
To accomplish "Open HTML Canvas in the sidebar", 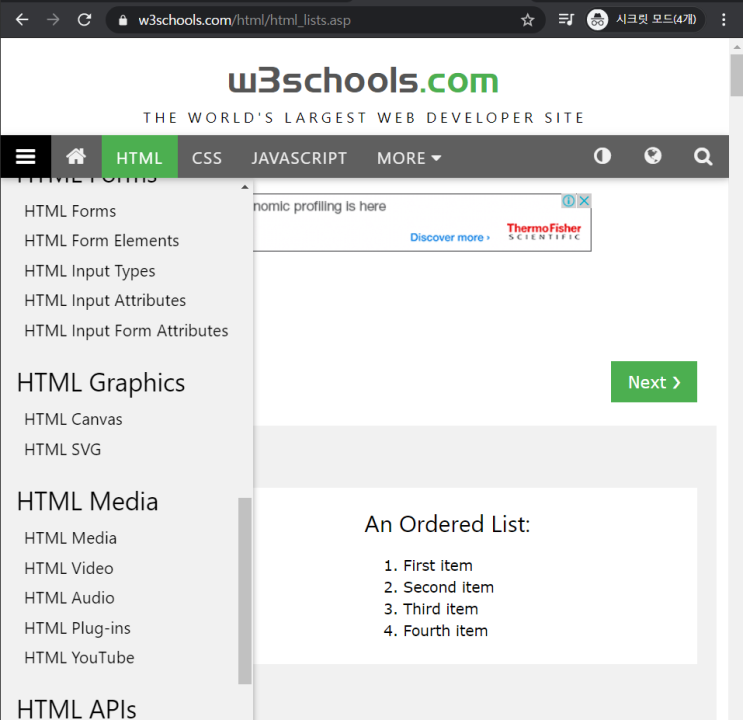I will (x=73, y=419).
